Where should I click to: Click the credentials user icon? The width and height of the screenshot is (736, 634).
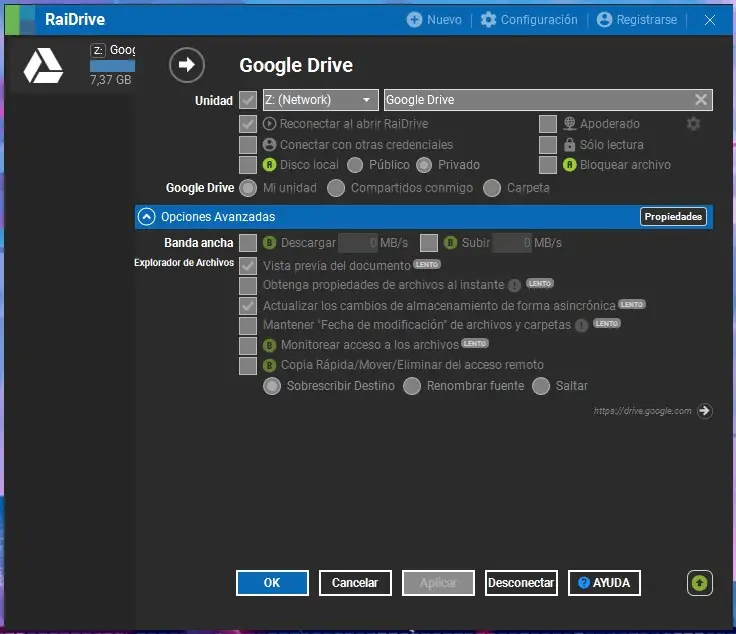tap(269, 145)
